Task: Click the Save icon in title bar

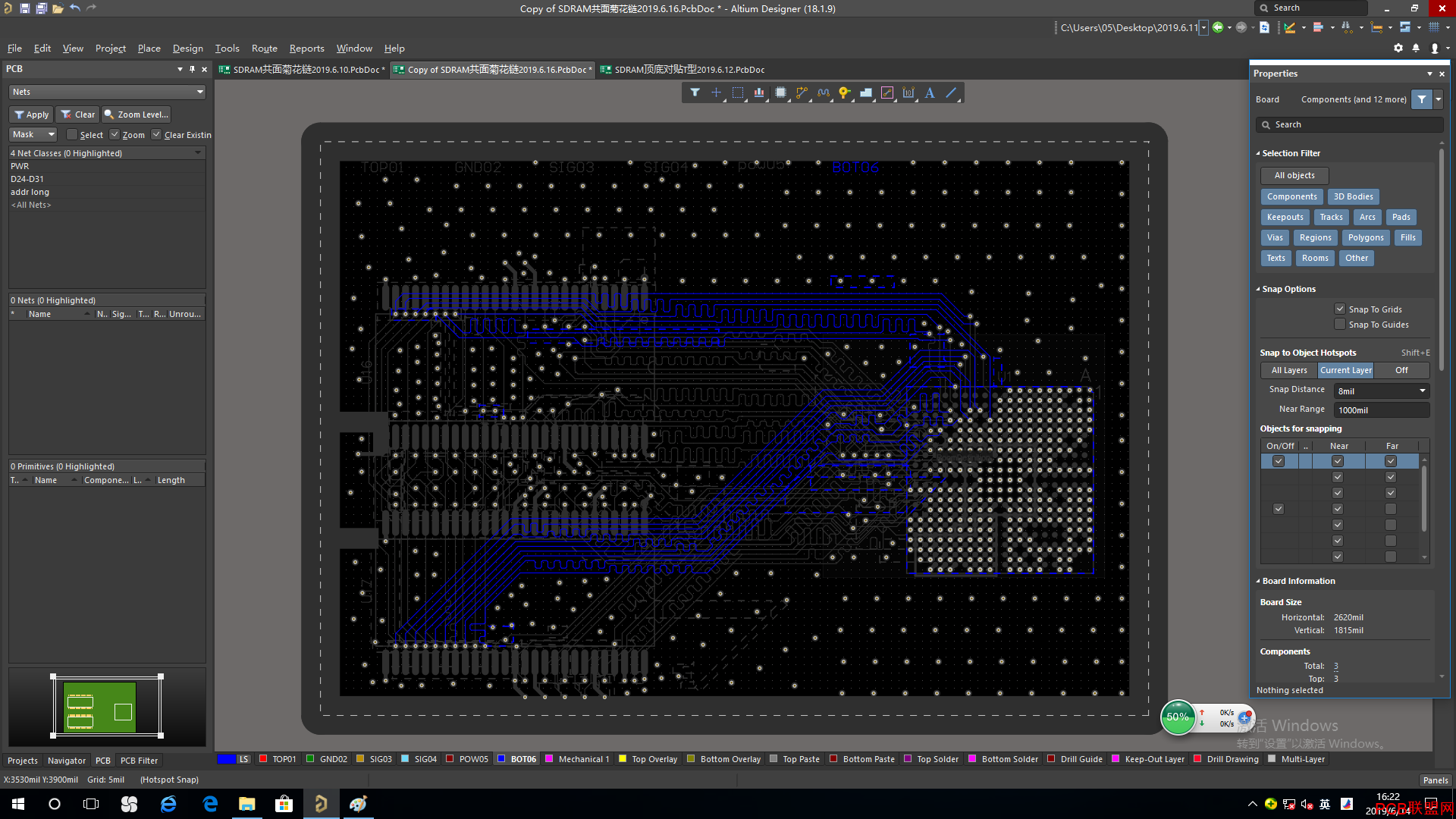Action: coord(24,8)
